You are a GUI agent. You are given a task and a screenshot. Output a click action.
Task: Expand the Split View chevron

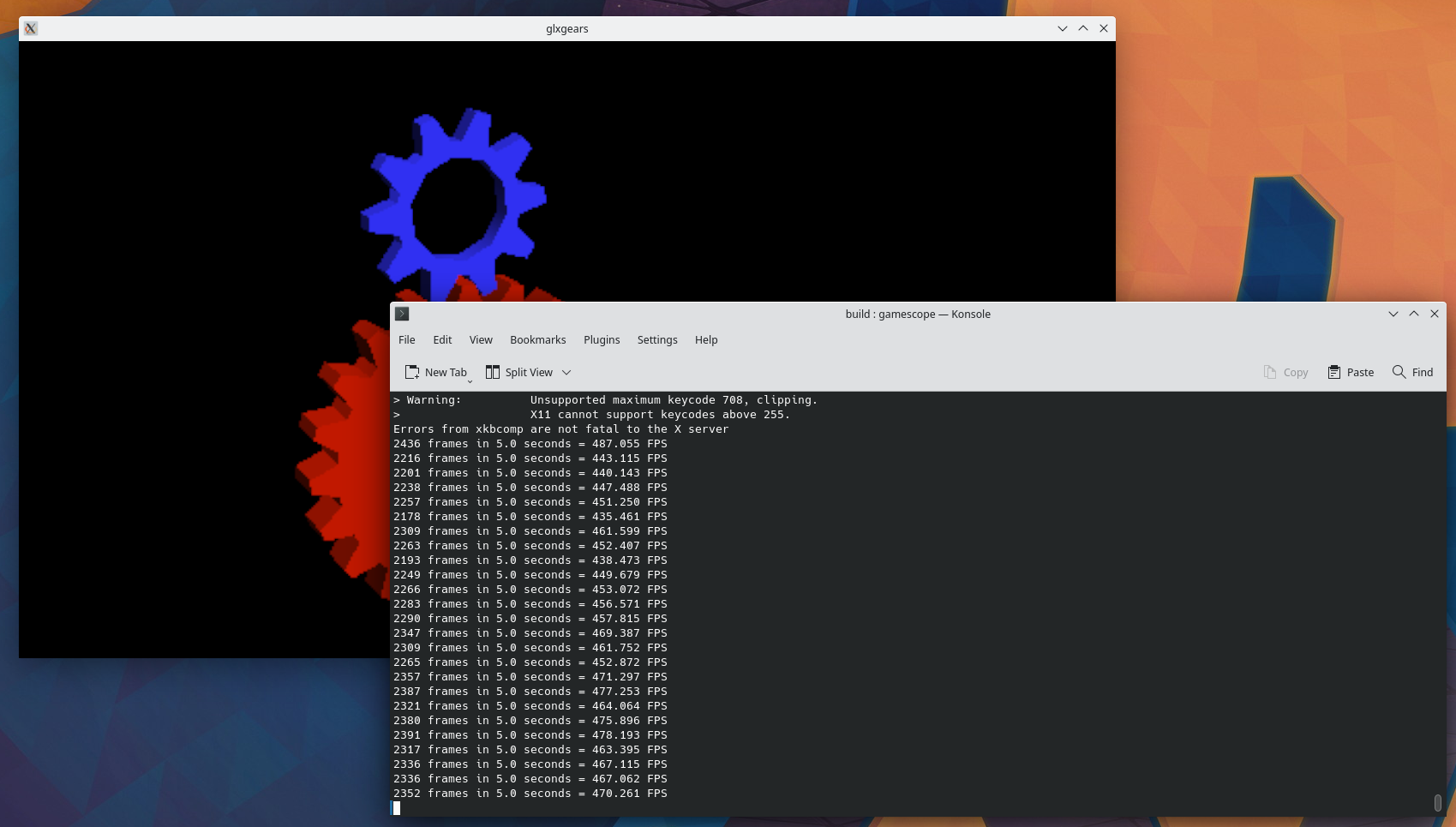point(566,372)
